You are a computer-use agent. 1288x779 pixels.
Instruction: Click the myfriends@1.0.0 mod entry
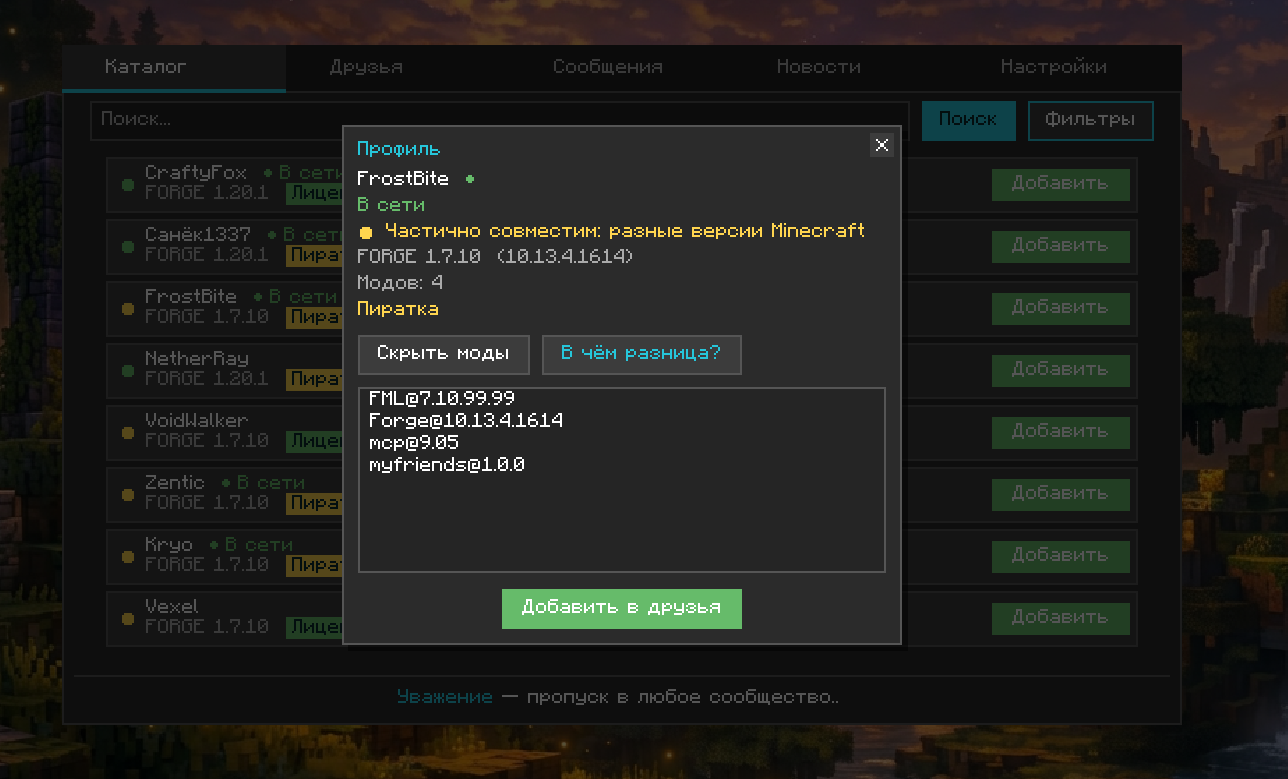[447, 465]
